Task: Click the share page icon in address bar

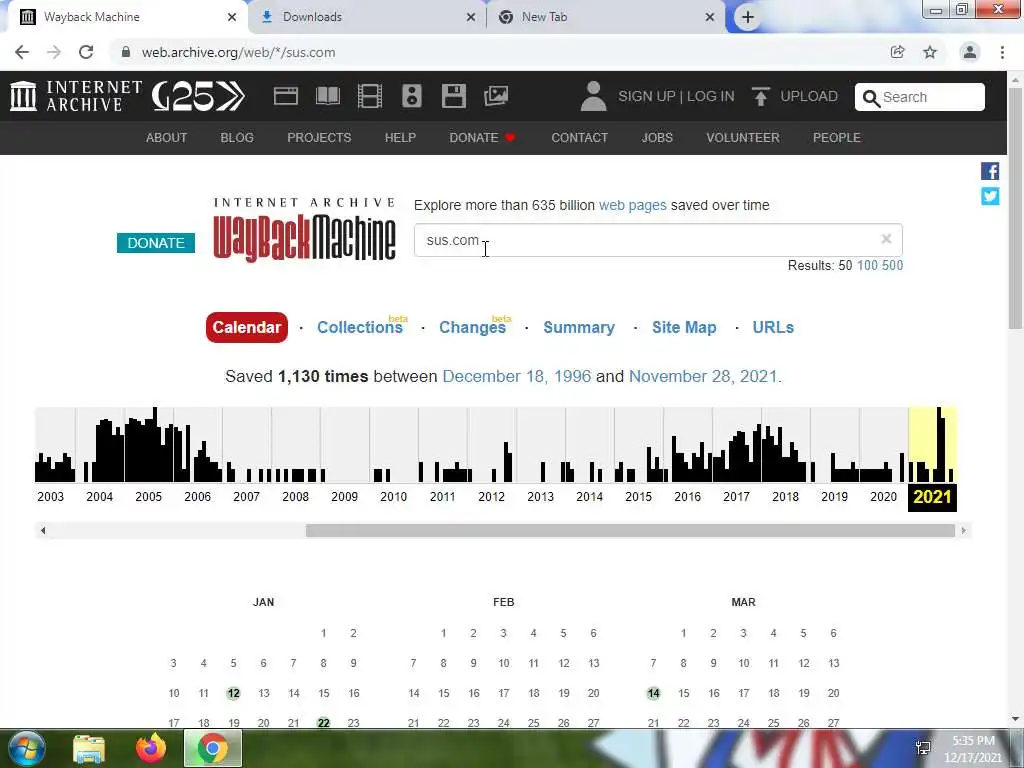Action: [897, 52]
